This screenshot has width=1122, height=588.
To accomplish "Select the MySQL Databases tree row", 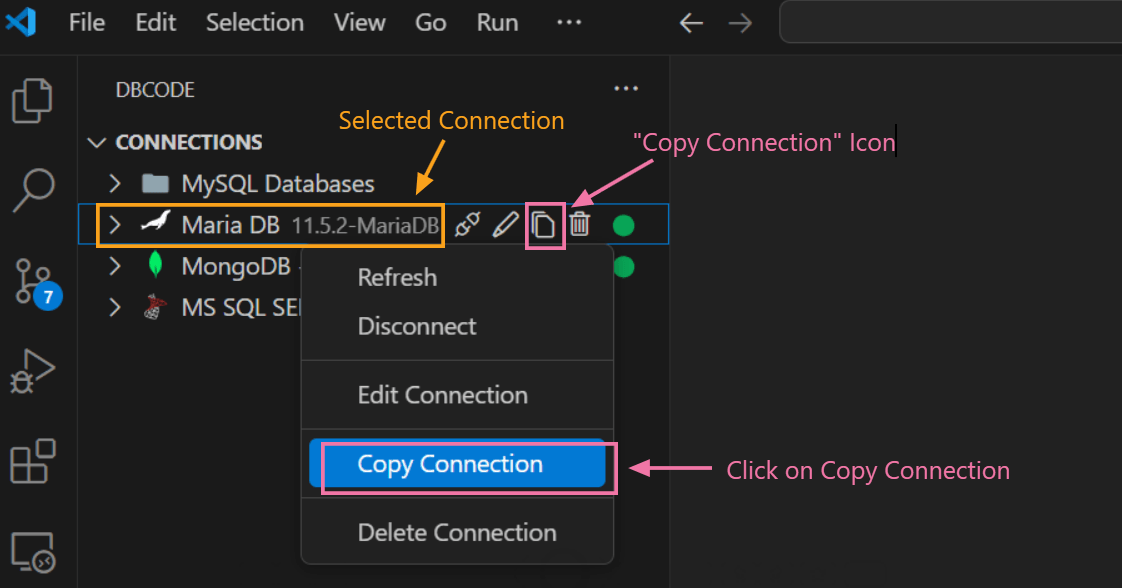I will pyautogui.click(x=374, y=184).
